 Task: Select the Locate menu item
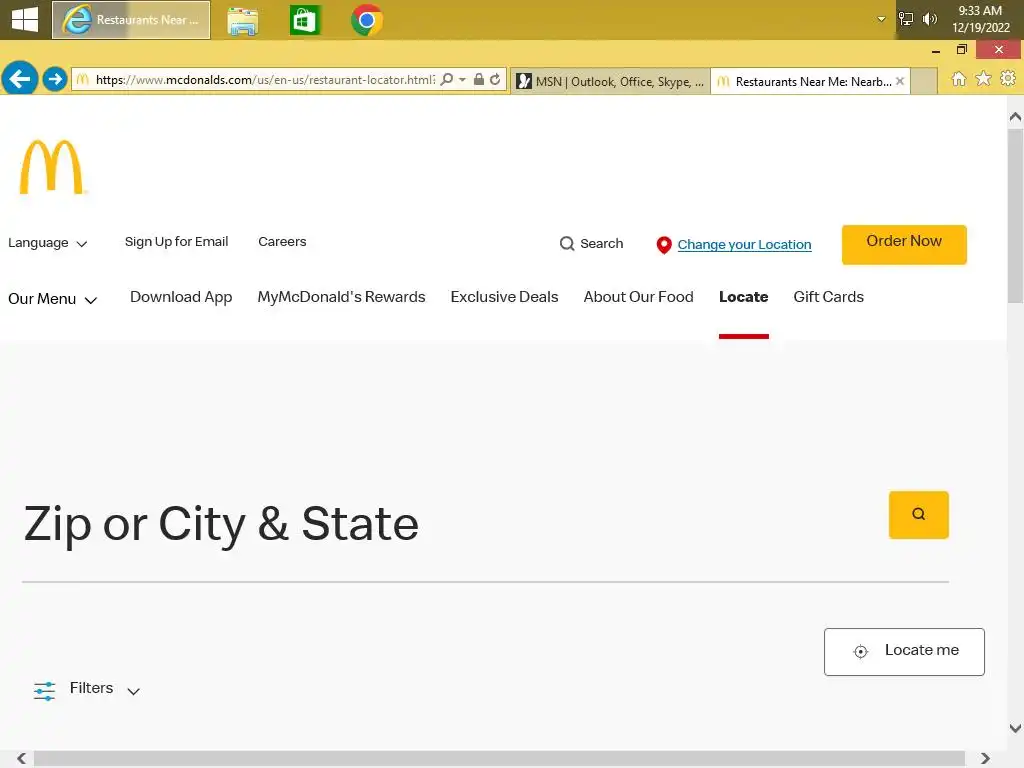click(x=743, y=297)
